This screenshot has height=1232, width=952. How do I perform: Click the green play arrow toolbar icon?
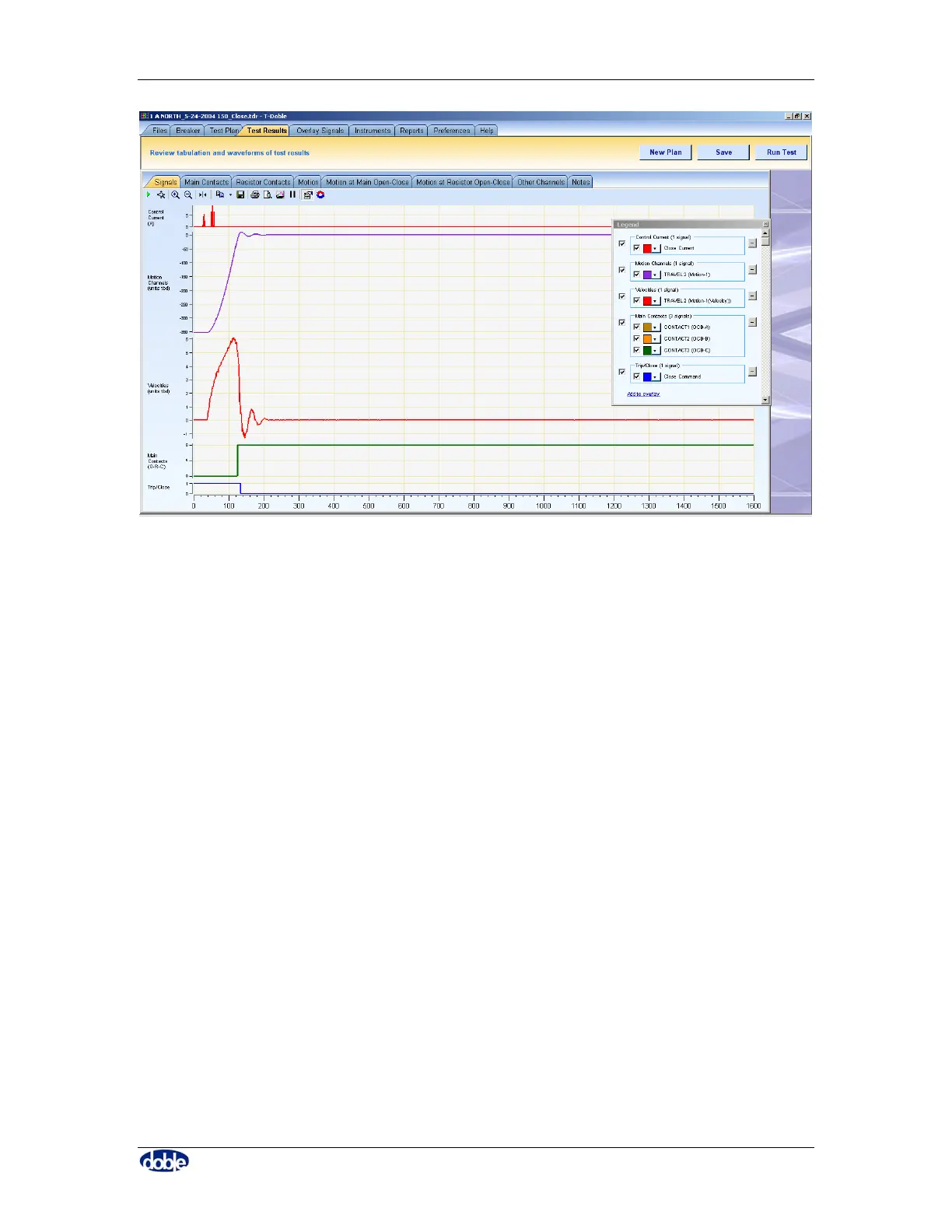pyautogui.click(x=148, y=194)
